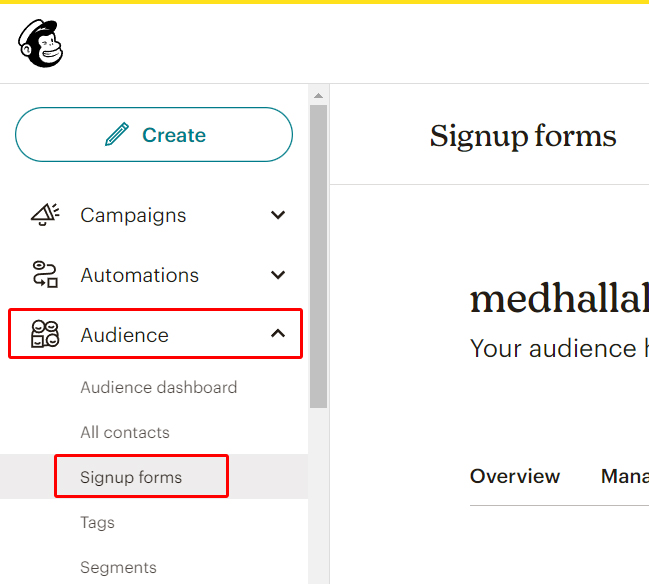Open Audience dashboard

(x=159, y=388)
